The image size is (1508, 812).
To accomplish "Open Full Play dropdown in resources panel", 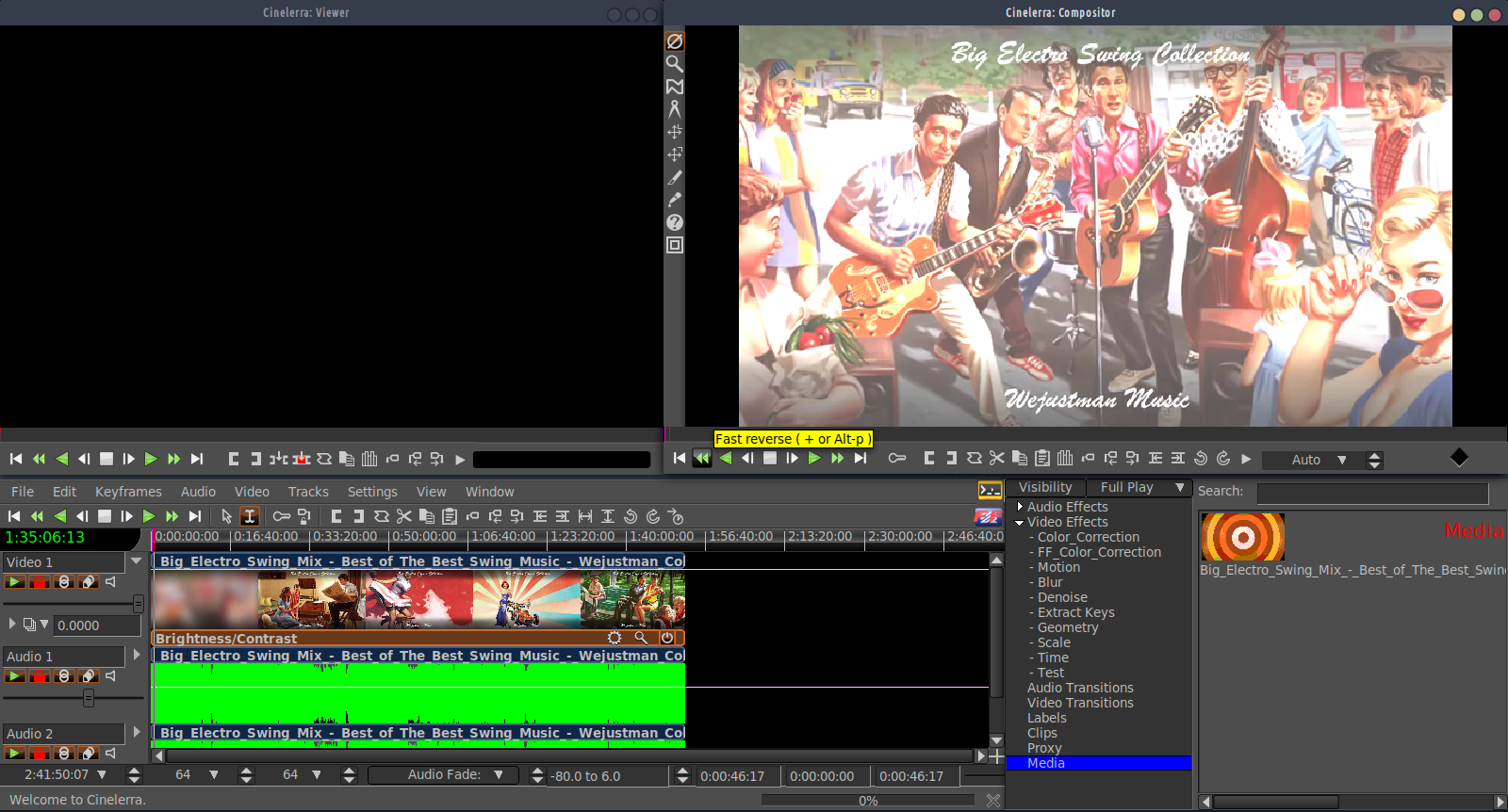I will [x=1139, y=487].
